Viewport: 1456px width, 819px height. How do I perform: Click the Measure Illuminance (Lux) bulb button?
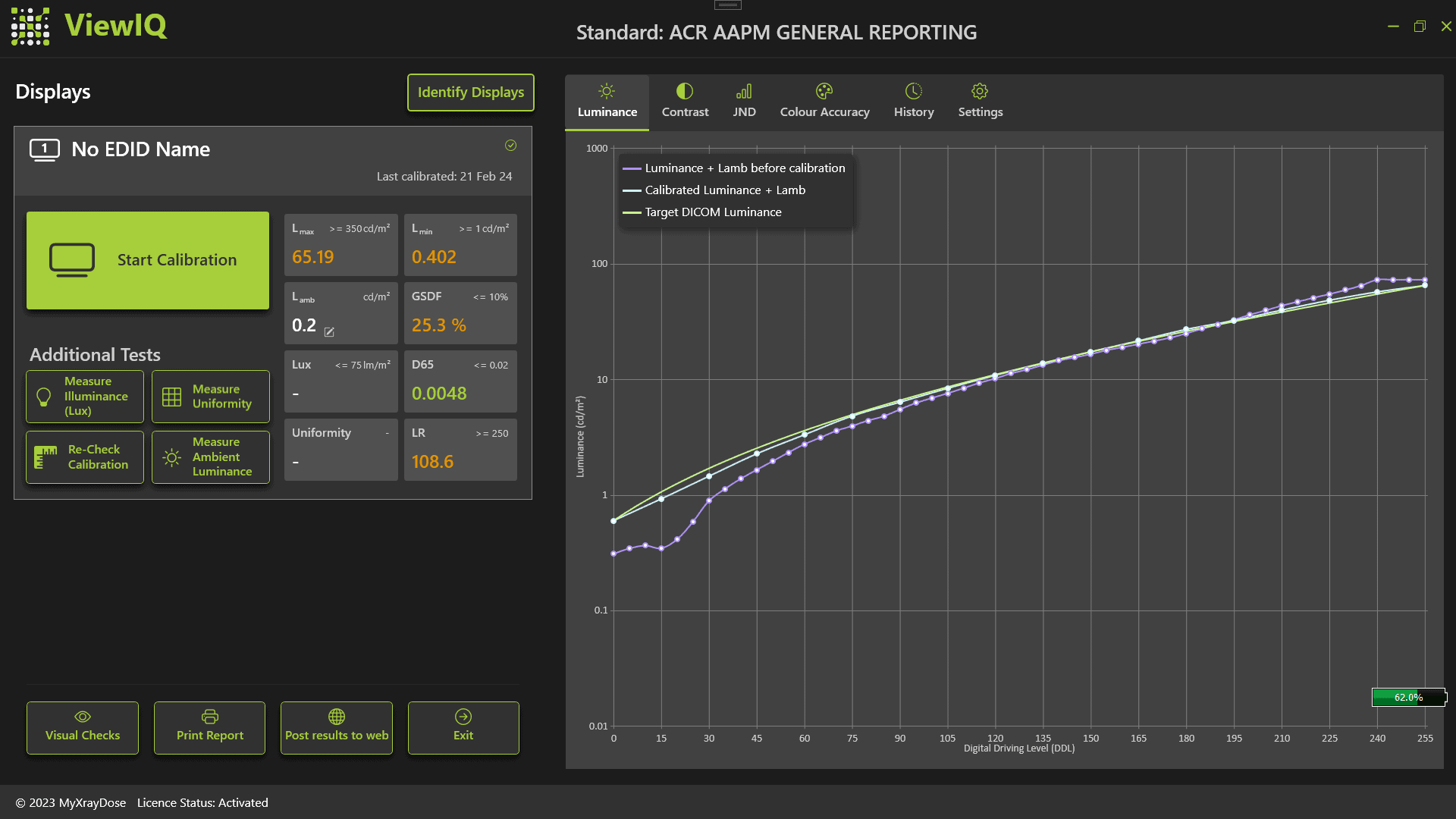pos(85,396)
